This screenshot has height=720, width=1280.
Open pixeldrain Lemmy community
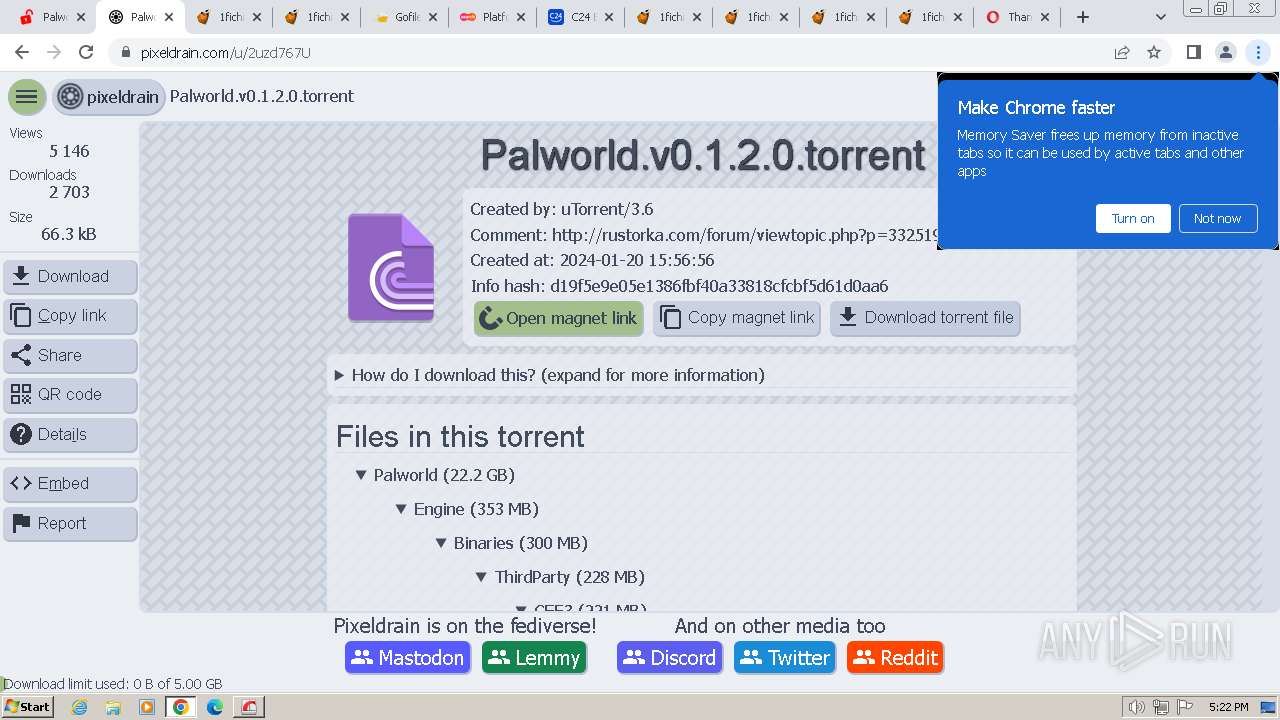coord(534,658)
